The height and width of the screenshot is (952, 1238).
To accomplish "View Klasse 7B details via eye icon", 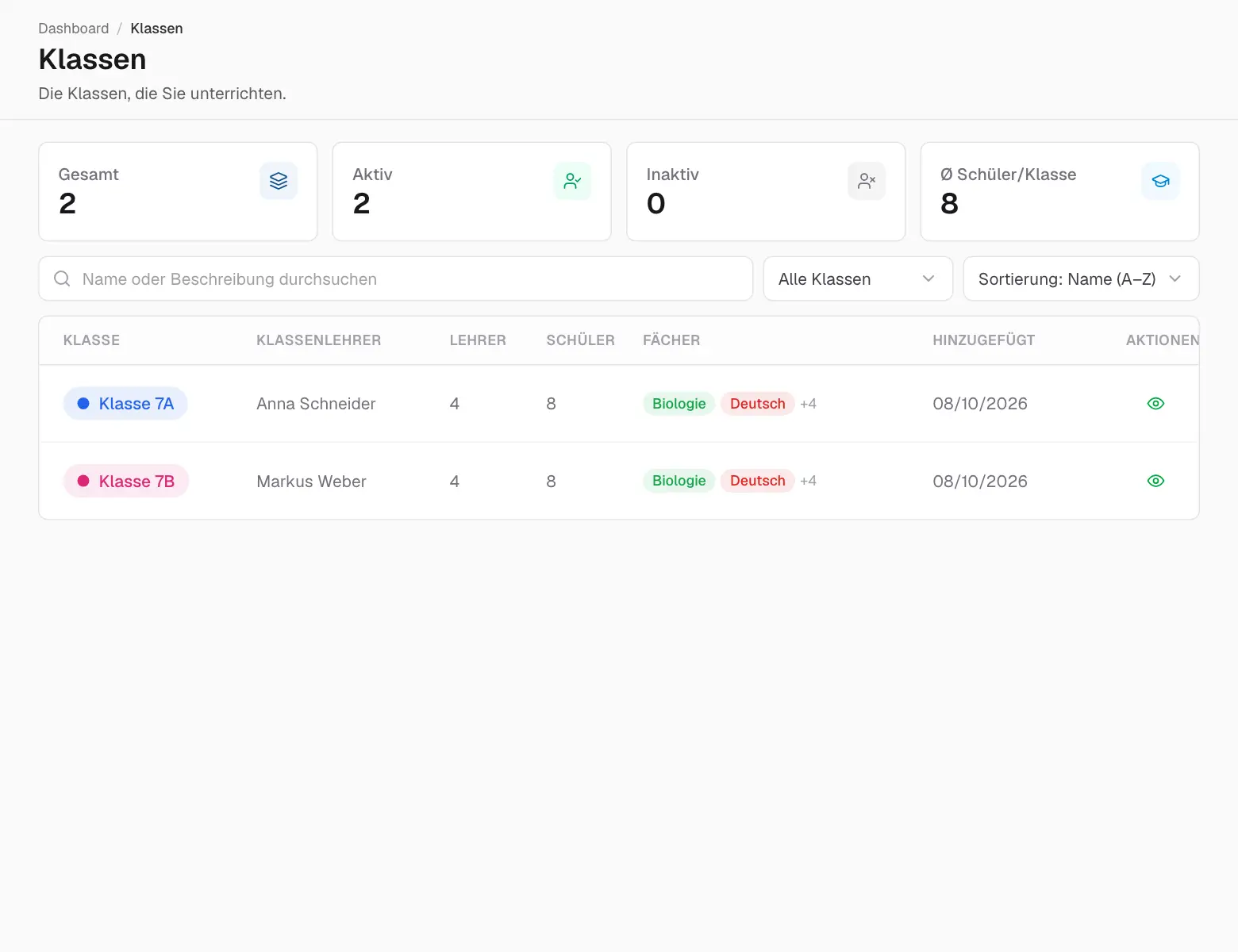I will 1155,481.
